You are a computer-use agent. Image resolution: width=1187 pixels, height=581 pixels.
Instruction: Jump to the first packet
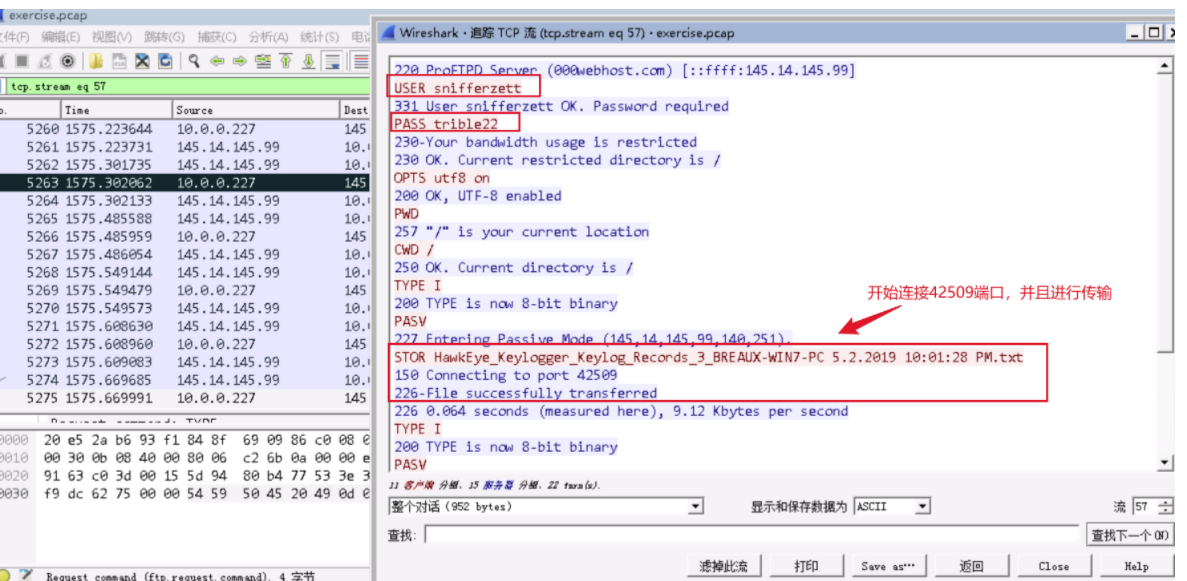point(285,61)
